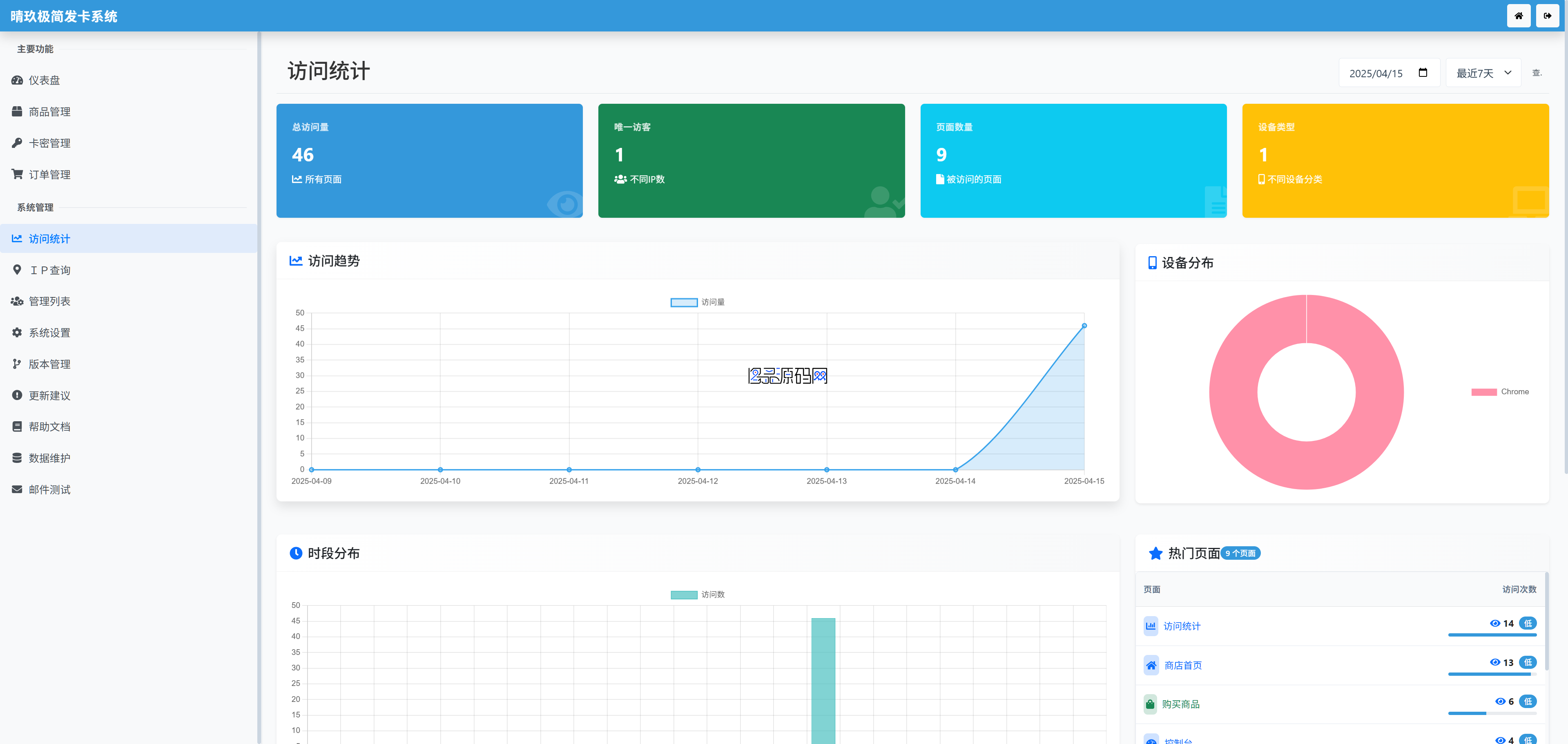The height and width of the screenshot is (744, 1568).
Task: Click the 商品管理 box icon
Action: tap(17, 112)
